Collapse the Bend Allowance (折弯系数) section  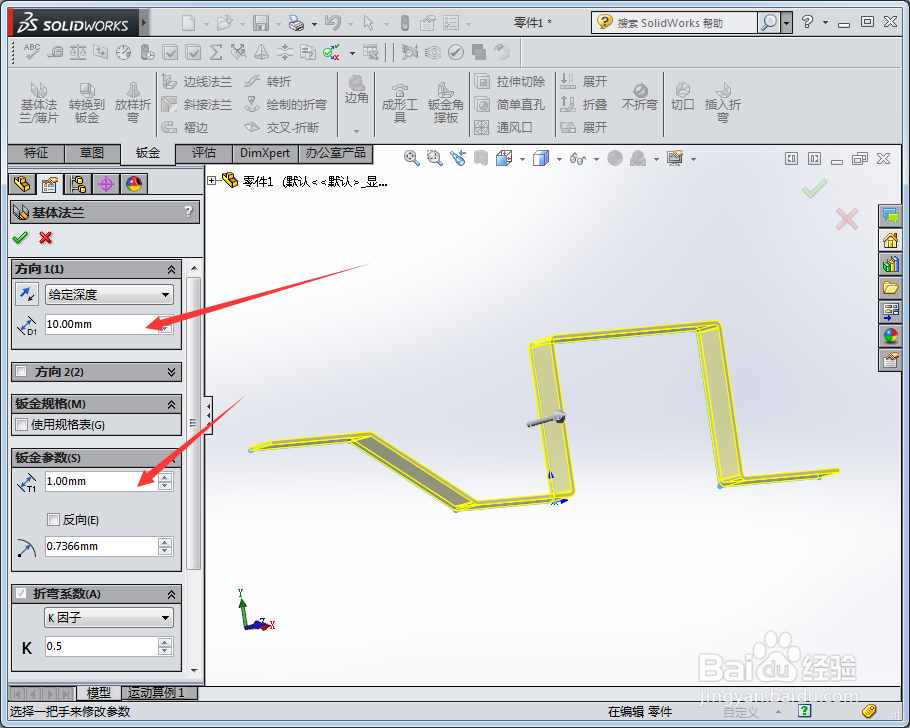pos(171,594)
